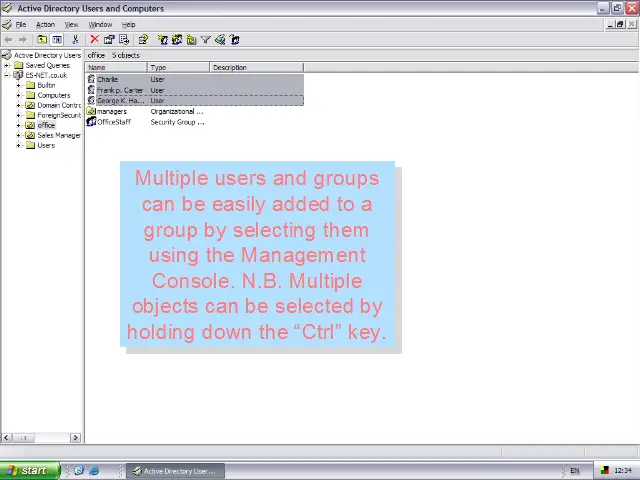Expand the Domain Controllers node
This screenshot has height=480, width=640.
point(18,105)
